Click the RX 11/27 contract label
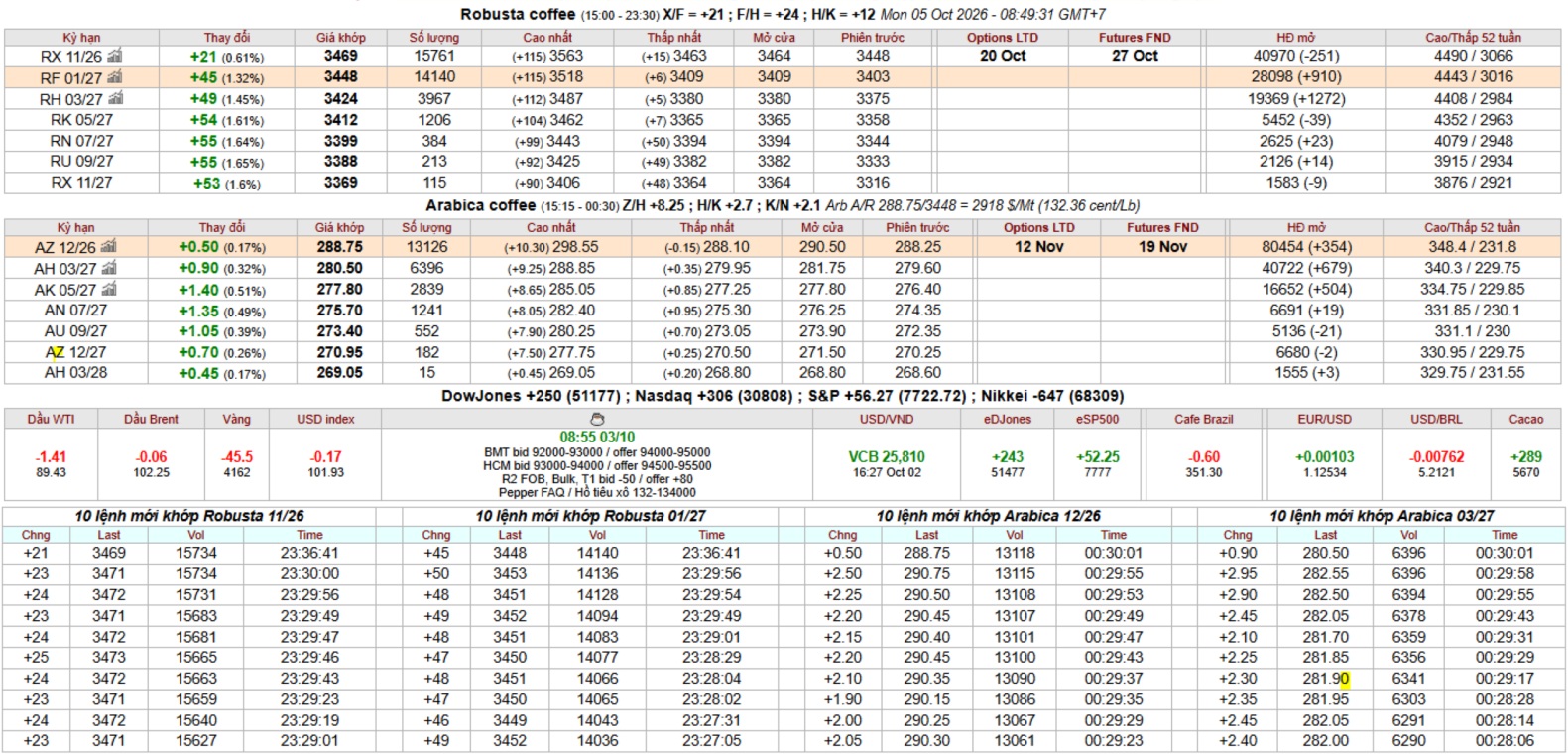This screenshot has height=756, width=1568. pyautogui.click(x=81, y=183)
